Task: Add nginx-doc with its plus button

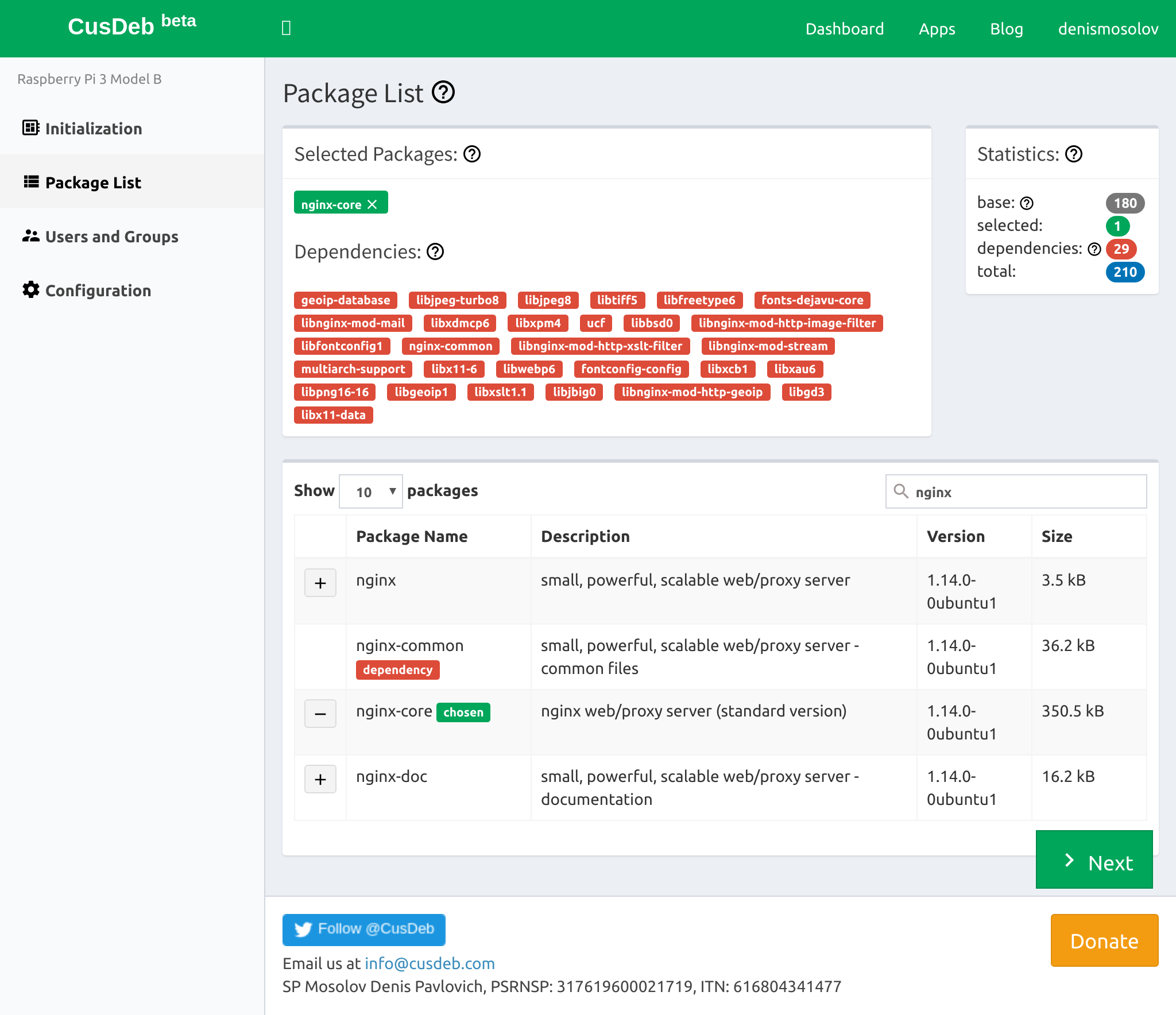Action: point(320,779)
